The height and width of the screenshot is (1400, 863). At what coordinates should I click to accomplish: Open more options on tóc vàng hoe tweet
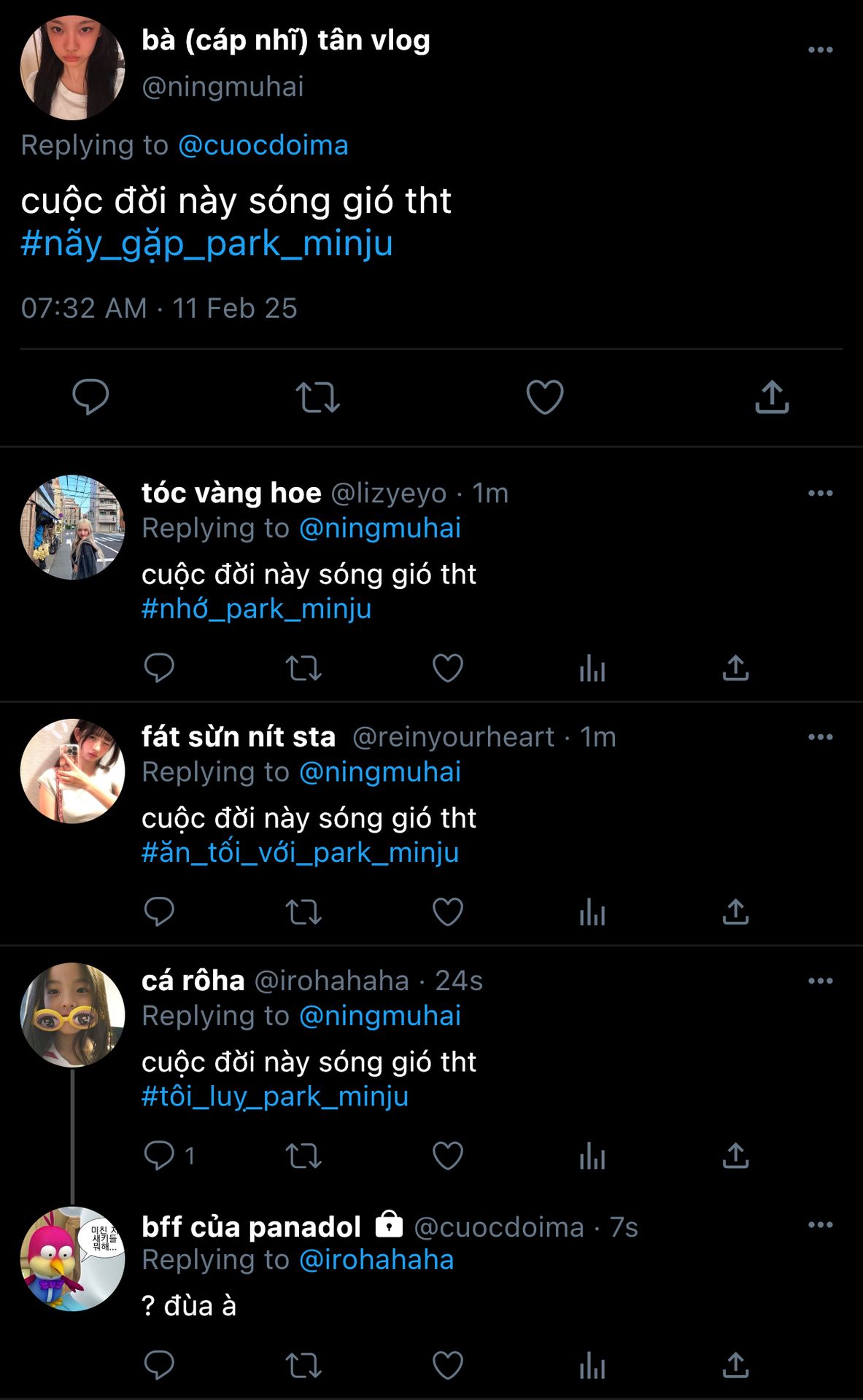tap(820, 494)
